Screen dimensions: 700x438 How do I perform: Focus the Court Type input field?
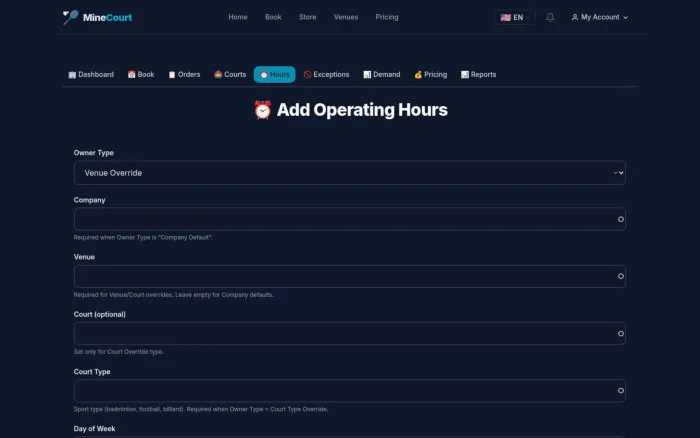tap(350, 391)
